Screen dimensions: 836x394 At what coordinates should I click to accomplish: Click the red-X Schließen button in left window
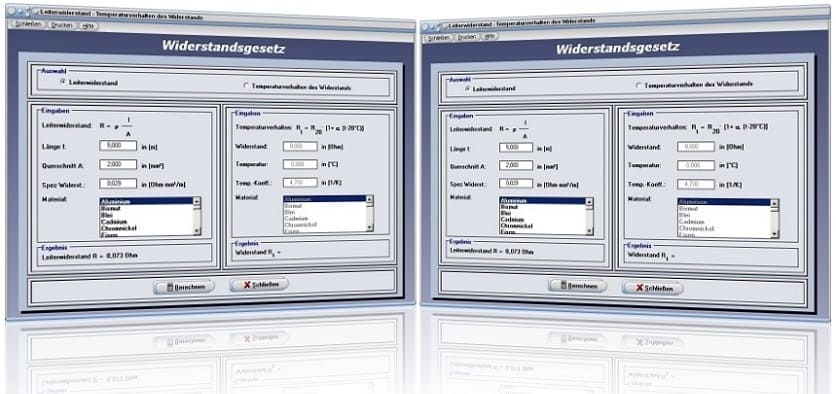[x=259, y=285]
